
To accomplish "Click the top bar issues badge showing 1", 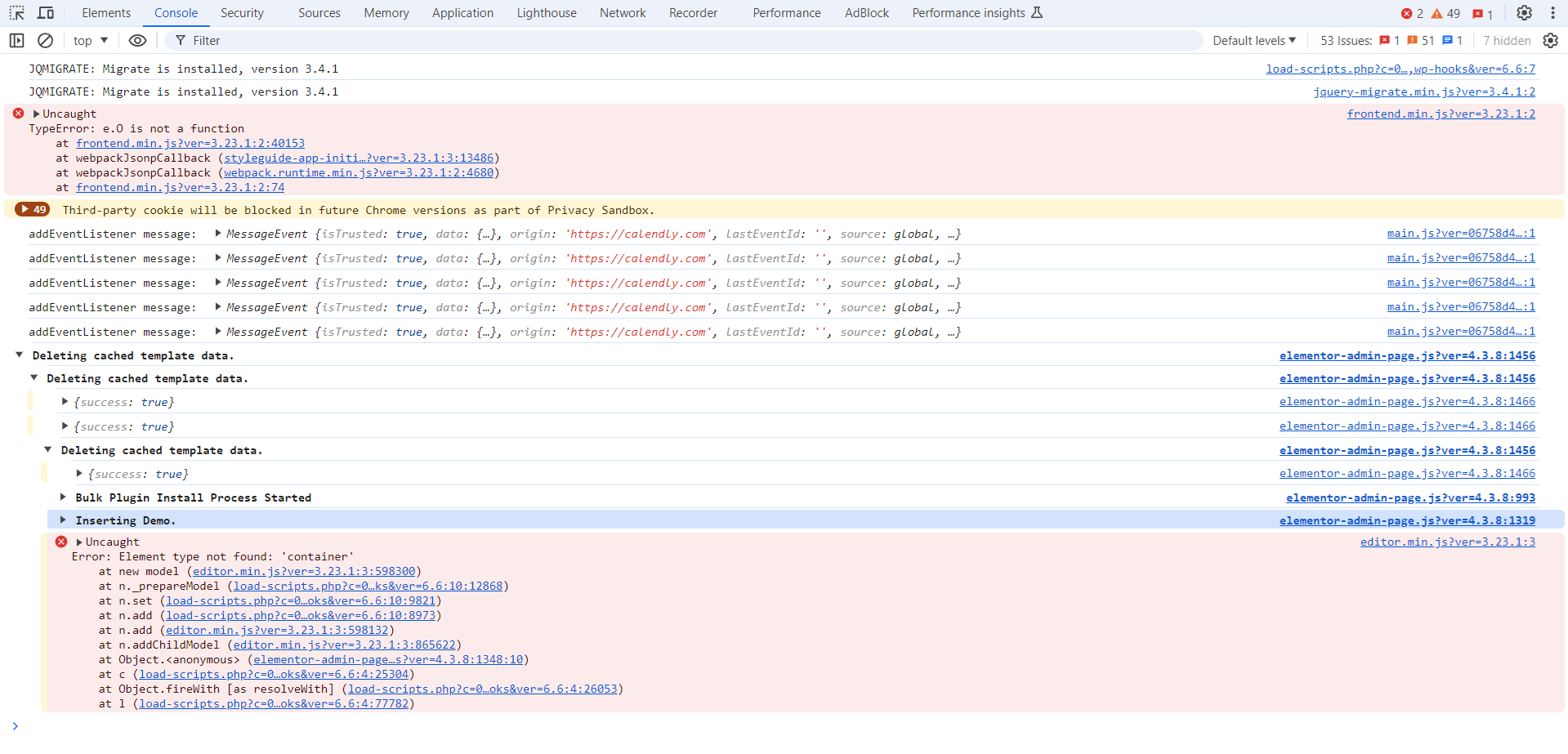I will [1482, 14].
